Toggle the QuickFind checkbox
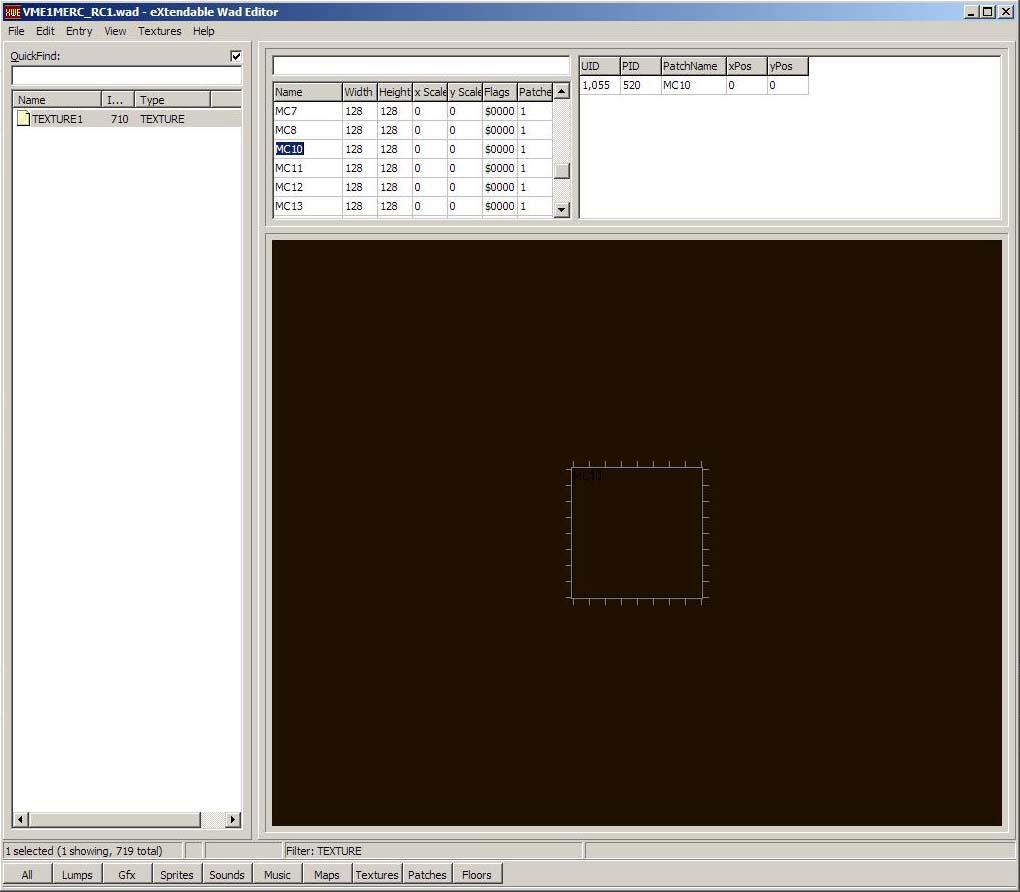The height and width of the screenshot is (892, 1020). coord(236,56)
